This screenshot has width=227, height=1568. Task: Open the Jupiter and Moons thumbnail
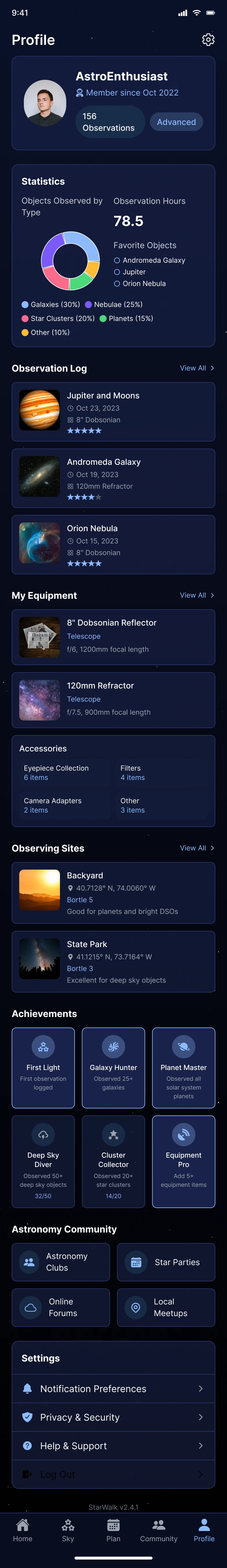[40, 410]
